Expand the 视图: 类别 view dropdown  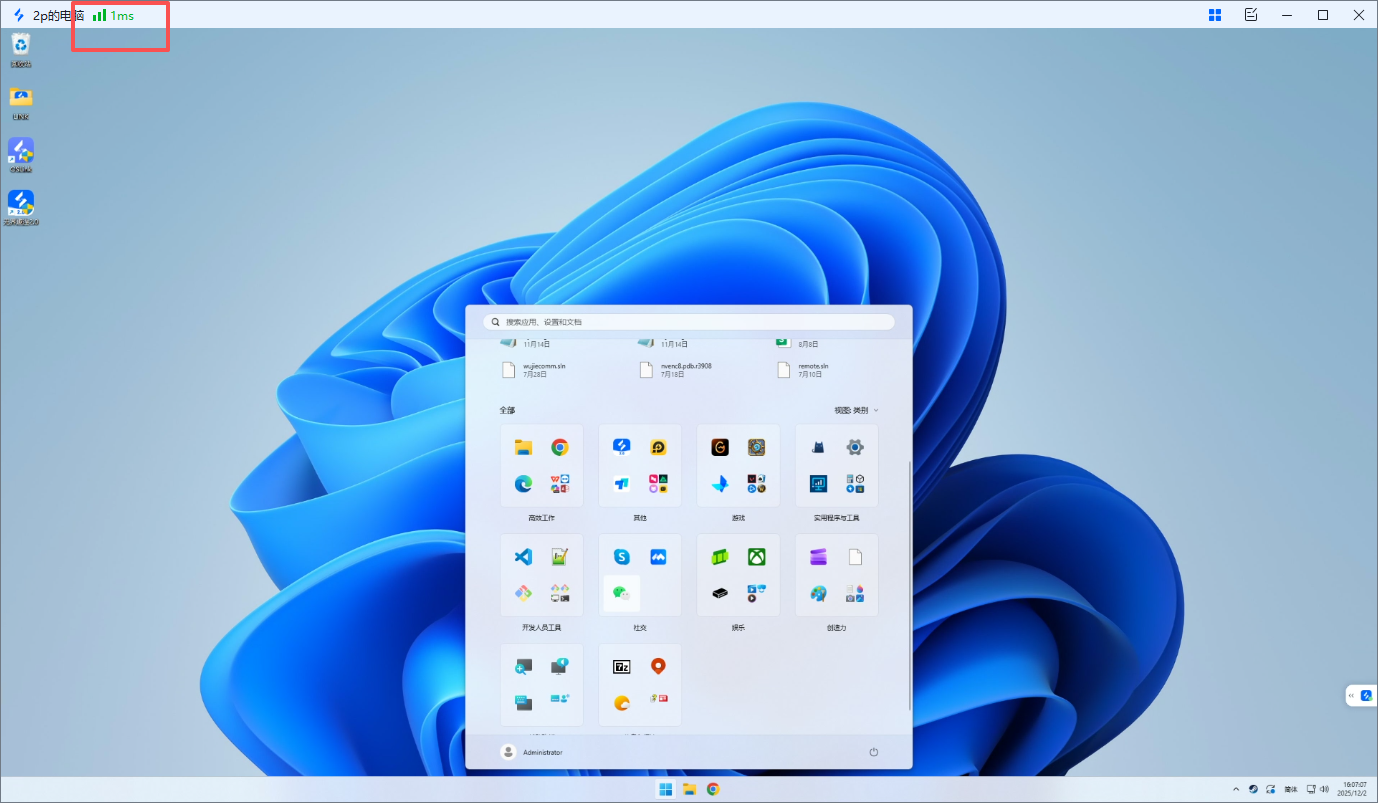(857, 410)
